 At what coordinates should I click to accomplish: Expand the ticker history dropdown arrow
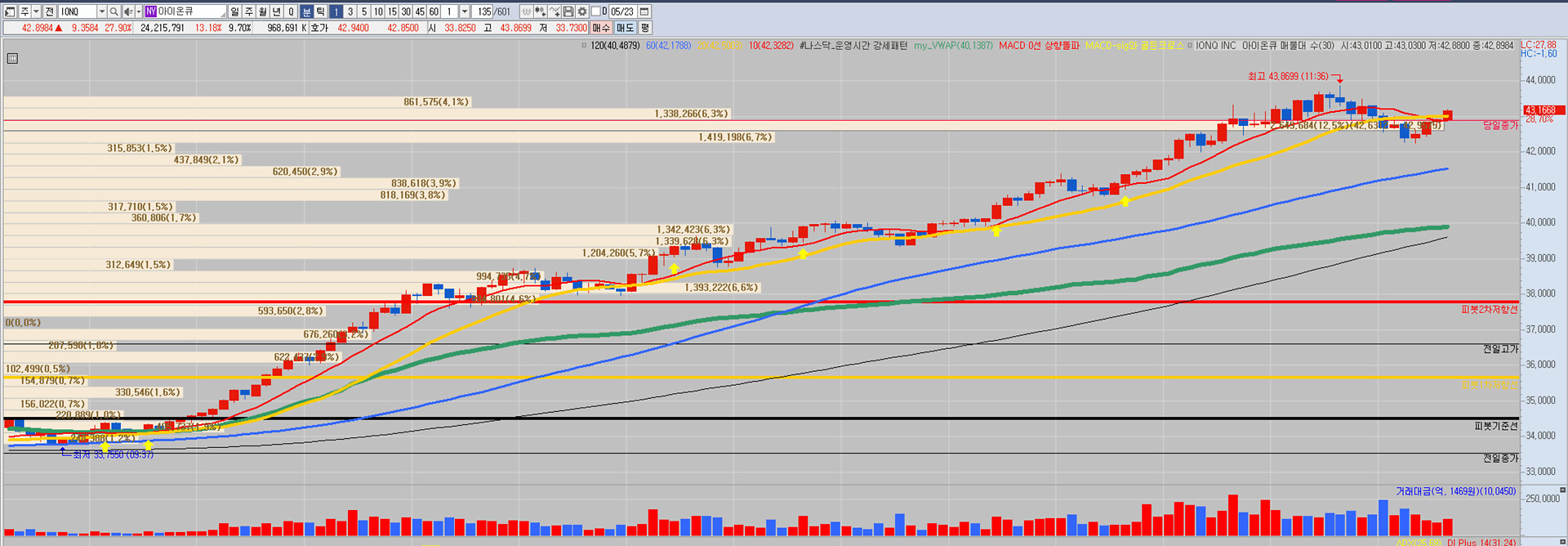click(x=101, y=11)
